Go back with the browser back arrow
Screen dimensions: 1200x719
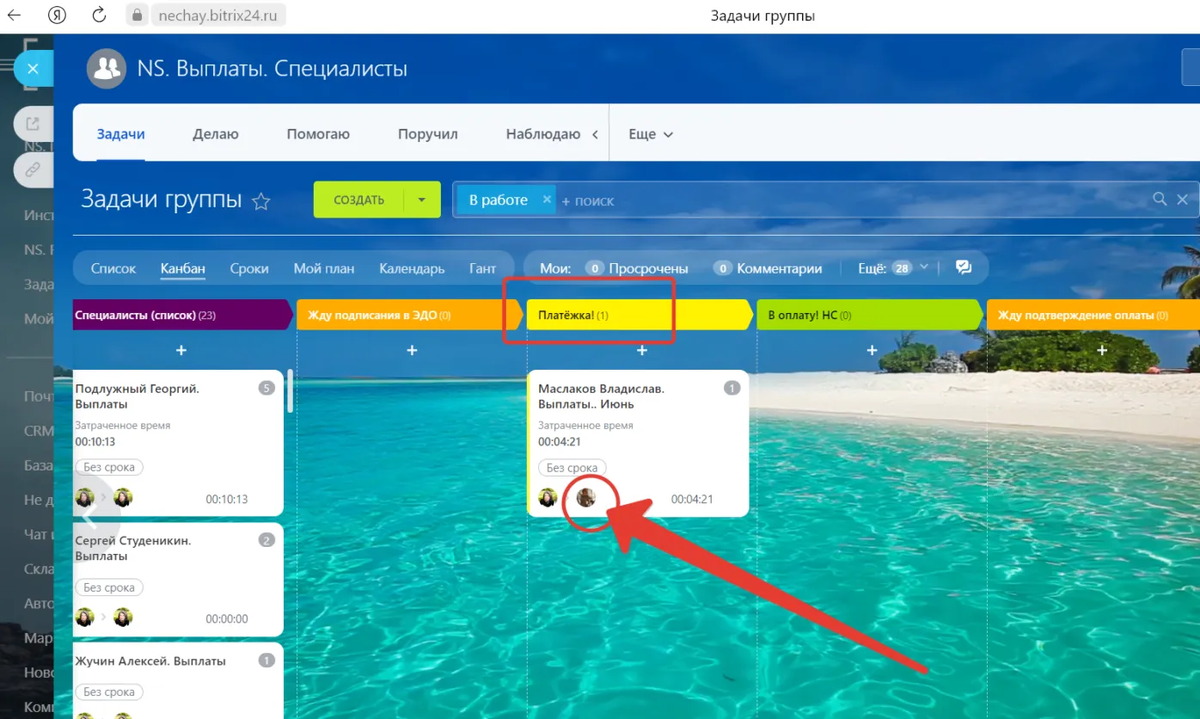click(x=15, y=15)
